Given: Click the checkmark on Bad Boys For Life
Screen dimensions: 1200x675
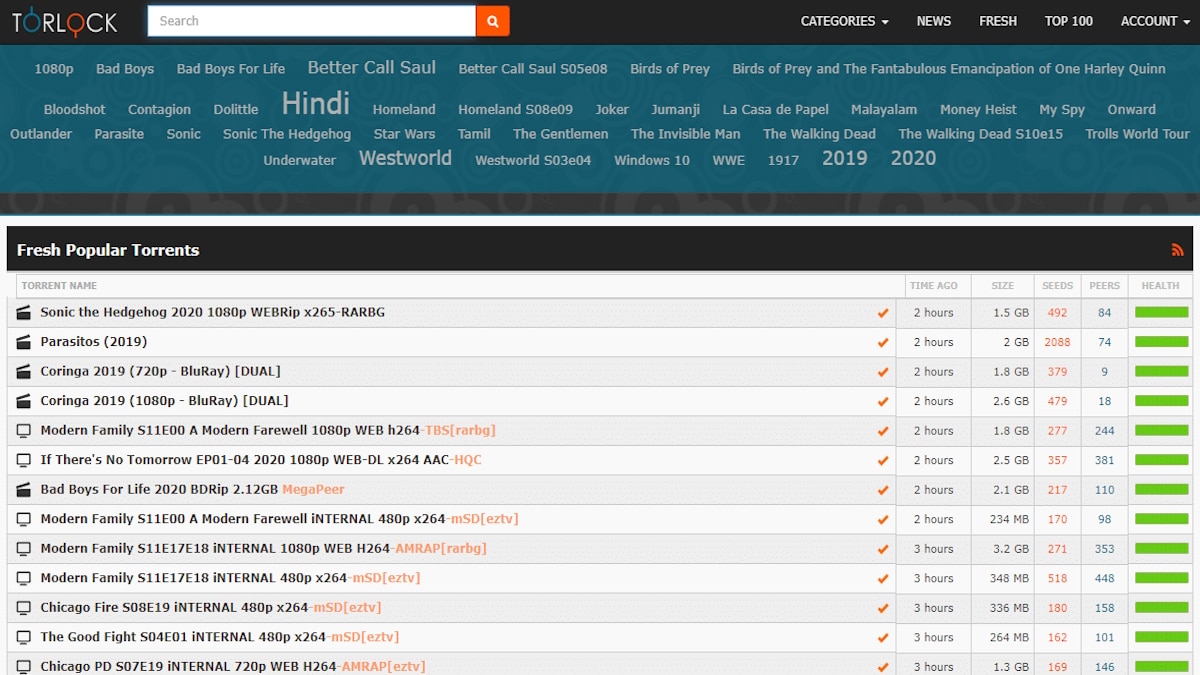Looking at the screenshot, I should (x=883, y=489).
